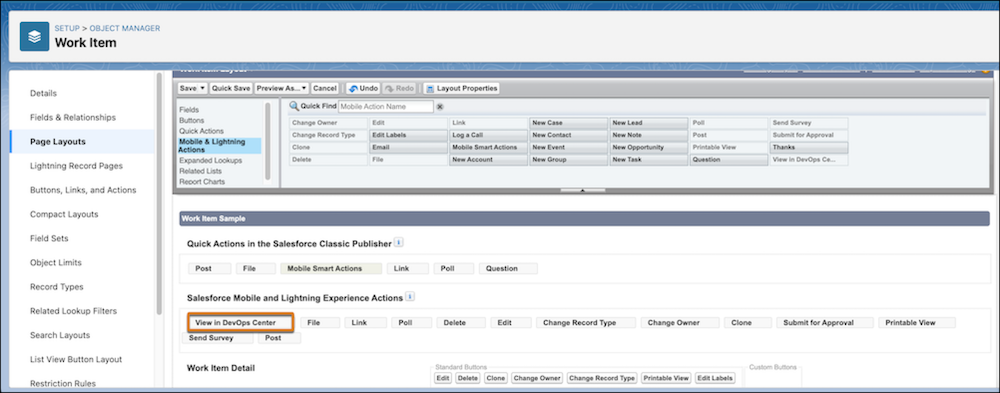Select New Contact palette item
The width and height of the screenshot is (1000, 393).
pyautogui.click(x=568, y=135)
